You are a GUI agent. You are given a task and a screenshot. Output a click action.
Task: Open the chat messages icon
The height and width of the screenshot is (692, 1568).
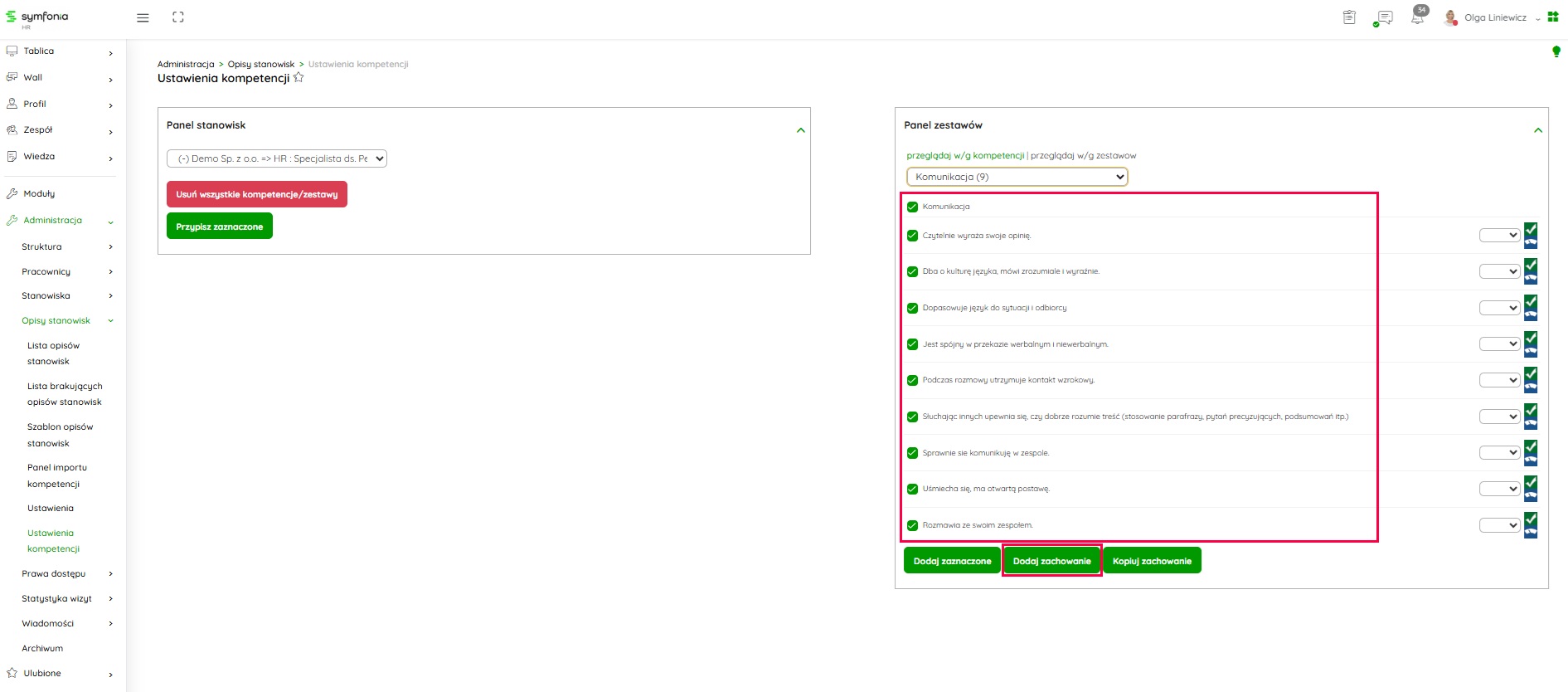(1383, 17)
